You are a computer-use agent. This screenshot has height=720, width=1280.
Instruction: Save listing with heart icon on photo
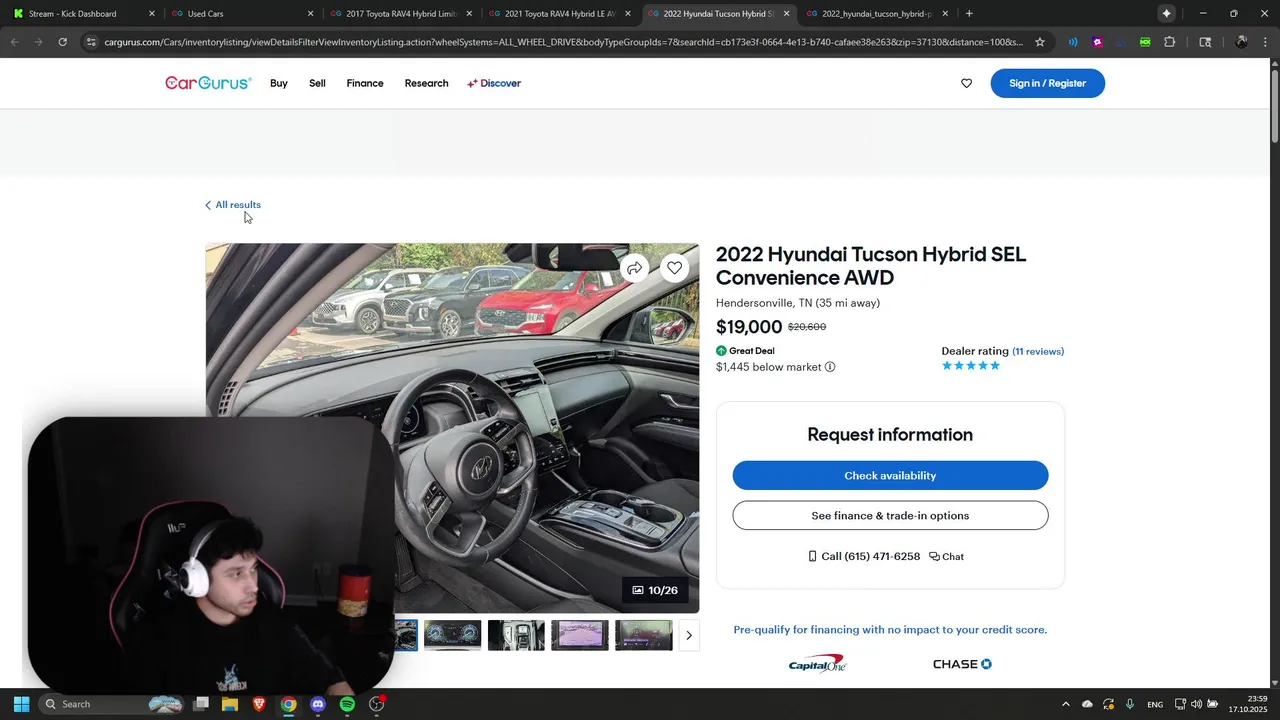click(675, 268)
